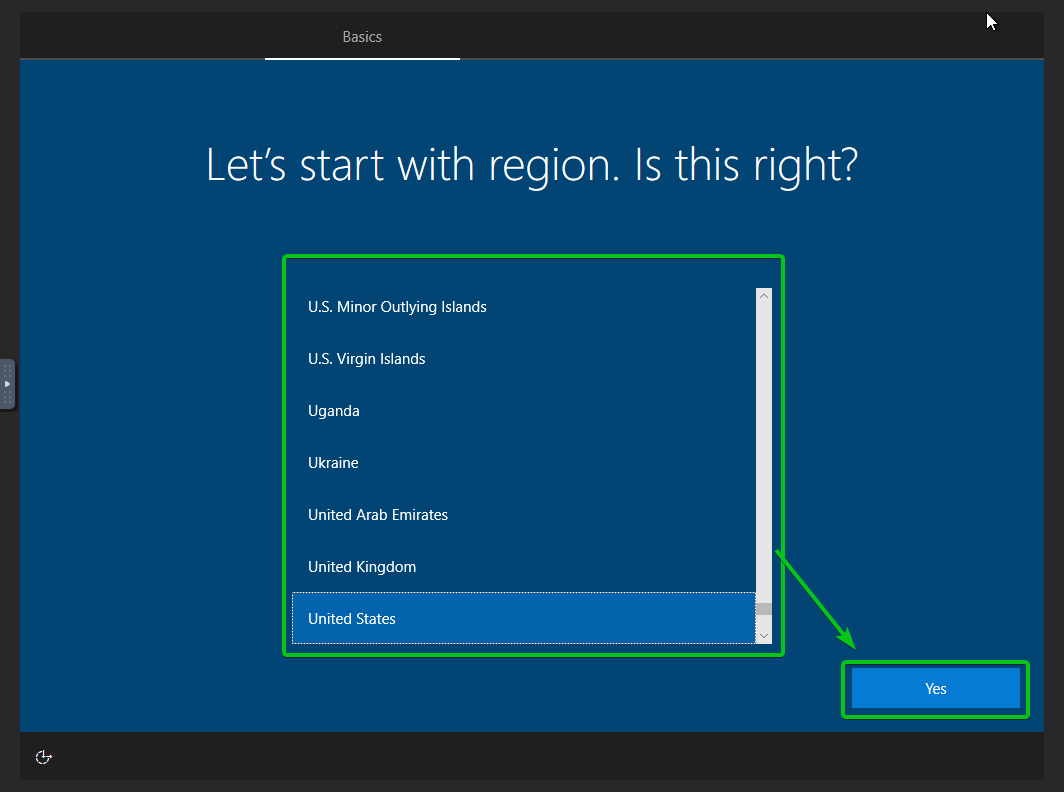Select United Kingdom in region list
This screenshot has width=1064, height=792.
tap(524, 567)
